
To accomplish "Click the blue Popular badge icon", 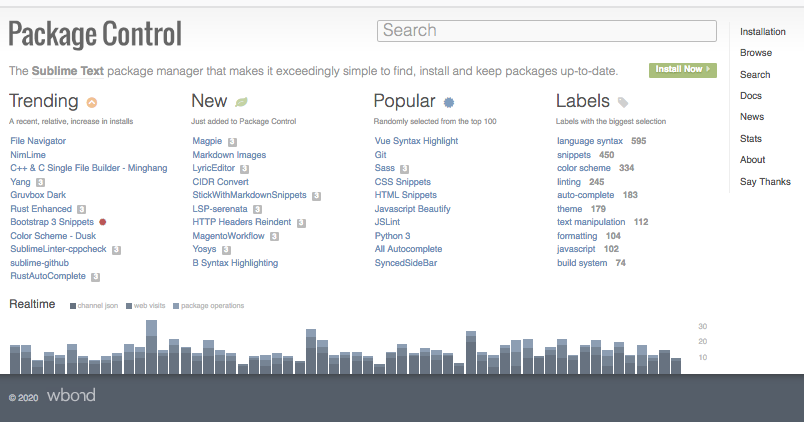I will pyautogui.click(x=449, y=103).
